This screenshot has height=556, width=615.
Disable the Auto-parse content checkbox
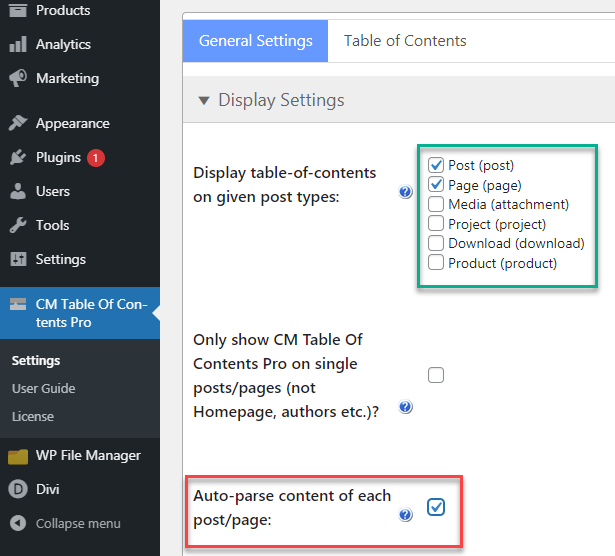click(436, 507)
